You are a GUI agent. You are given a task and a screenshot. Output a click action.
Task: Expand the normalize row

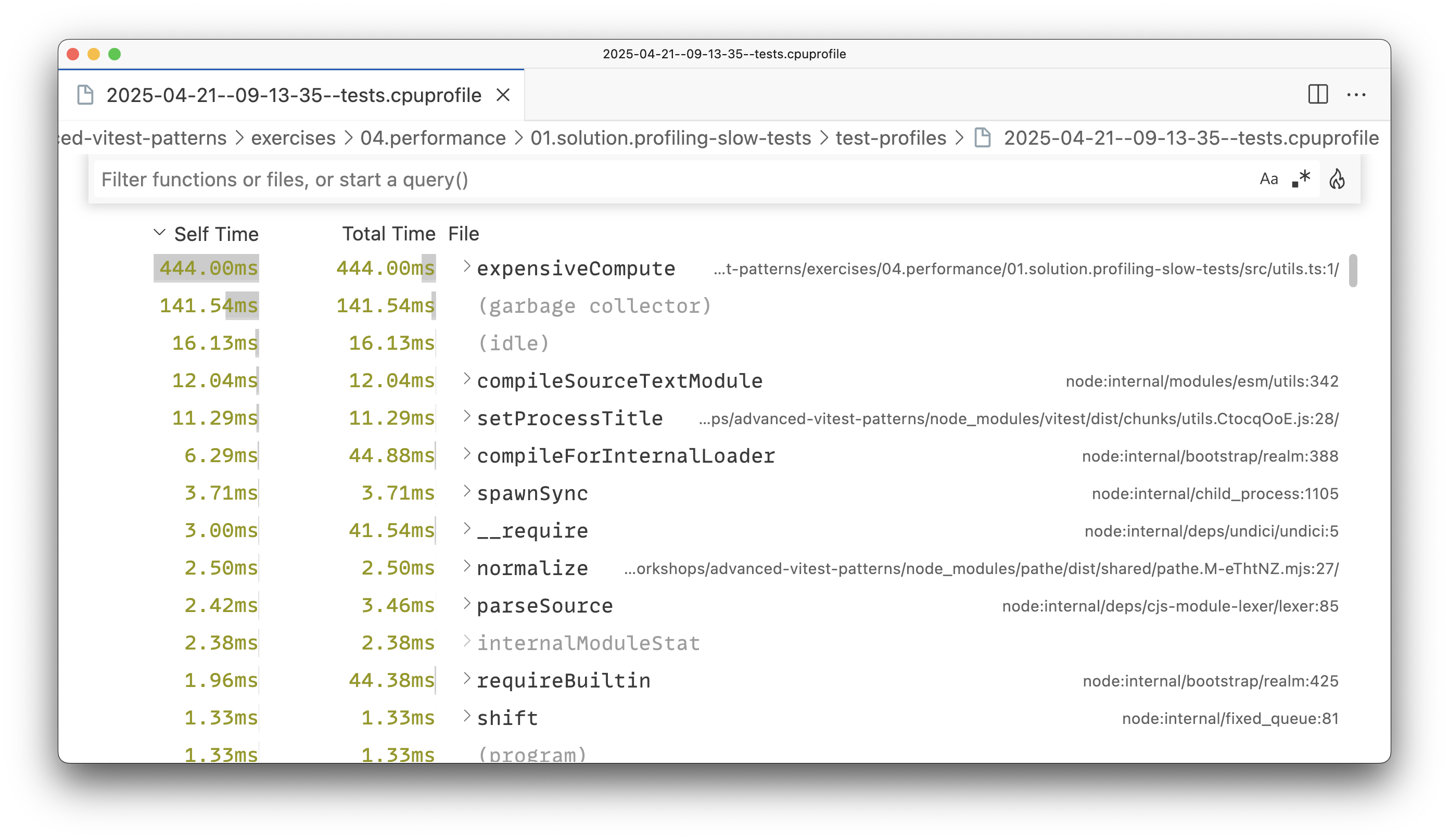pos(467,567)
